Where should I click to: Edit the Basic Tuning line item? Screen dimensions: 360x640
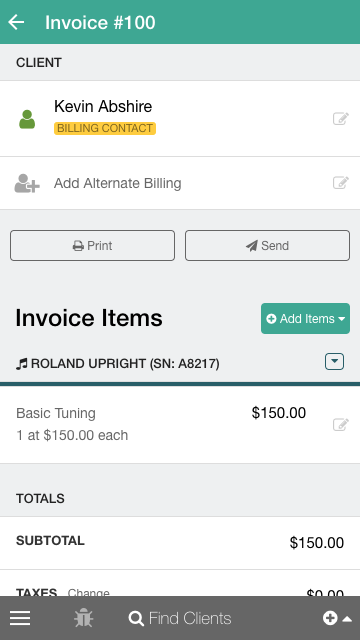point(341,424)
